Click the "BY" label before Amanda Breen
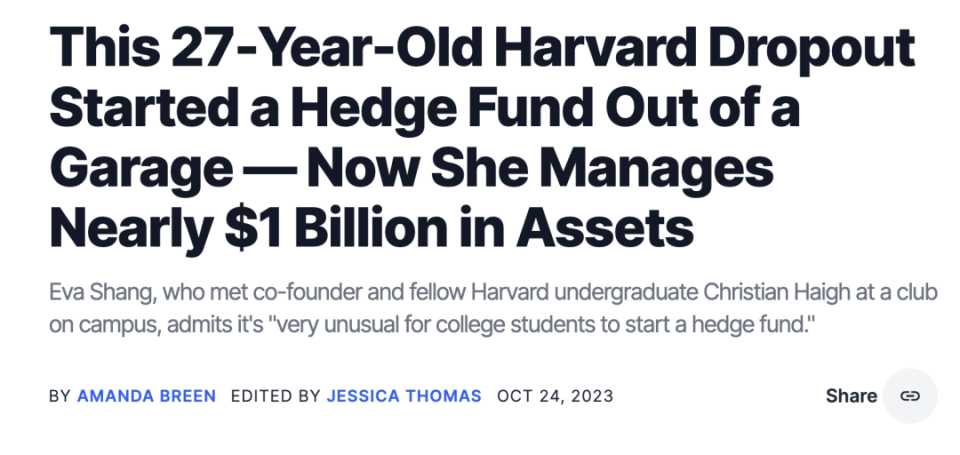This screenshot has height=455, width=960. pos(60,396)
